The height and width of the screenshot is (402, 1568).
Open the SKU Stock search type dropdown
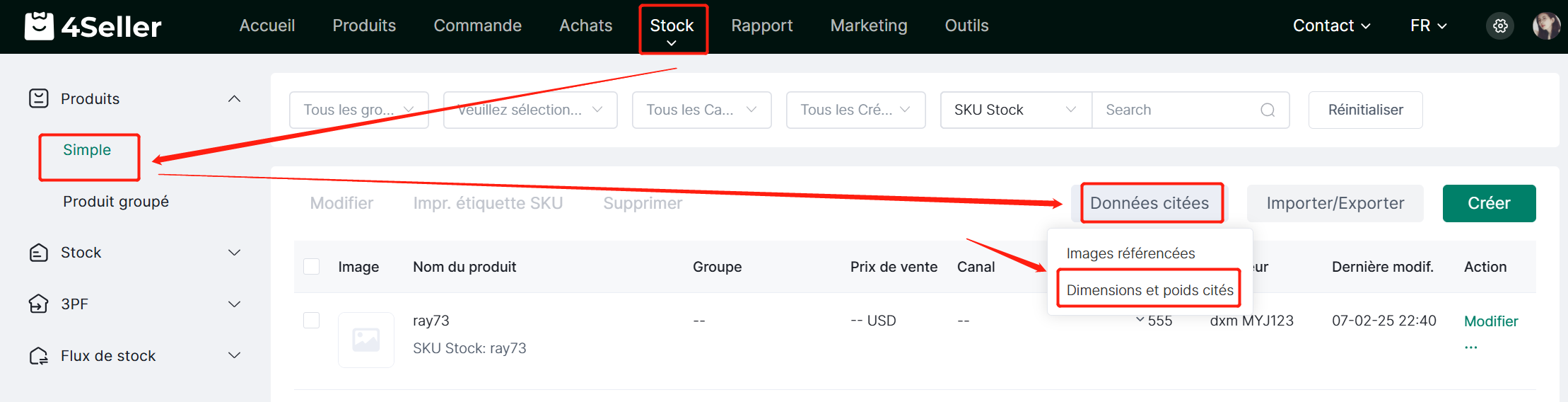[1016, 110]
